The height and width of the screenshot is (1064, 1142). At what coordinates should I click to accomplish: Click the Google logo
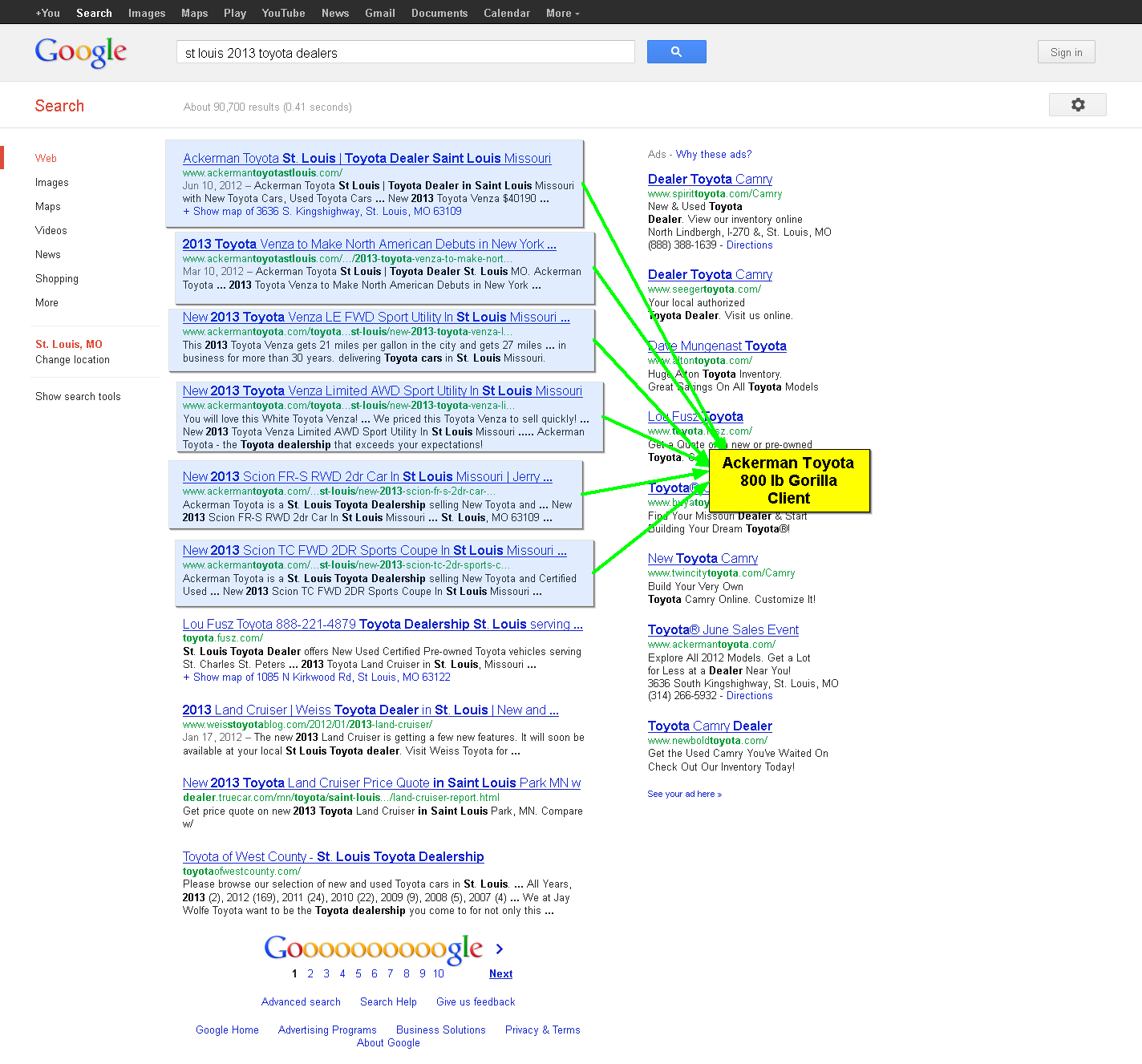[x=81, y=53]
